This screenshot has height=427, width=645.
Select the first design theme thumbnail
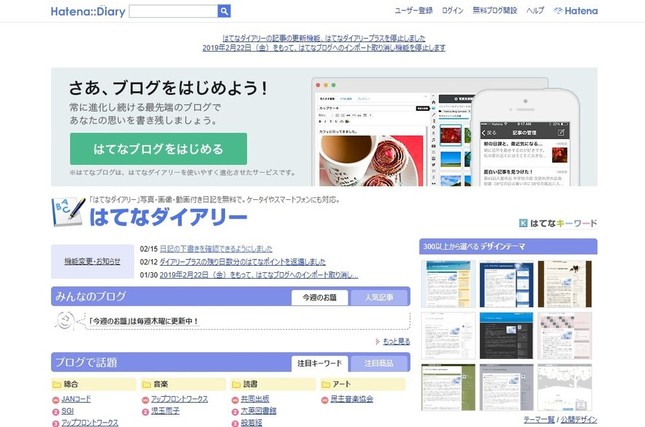coord(448,283)
